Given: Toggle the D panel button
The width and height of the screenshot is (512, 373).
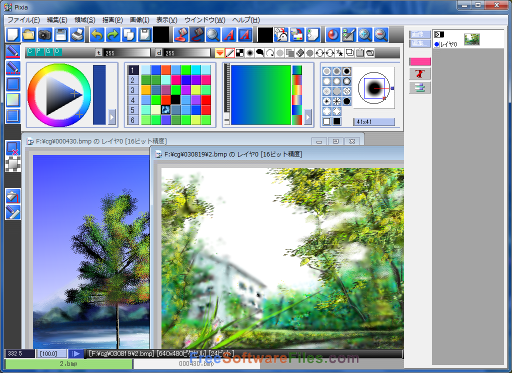Looking at the screenshot, I should click(57, 52).
